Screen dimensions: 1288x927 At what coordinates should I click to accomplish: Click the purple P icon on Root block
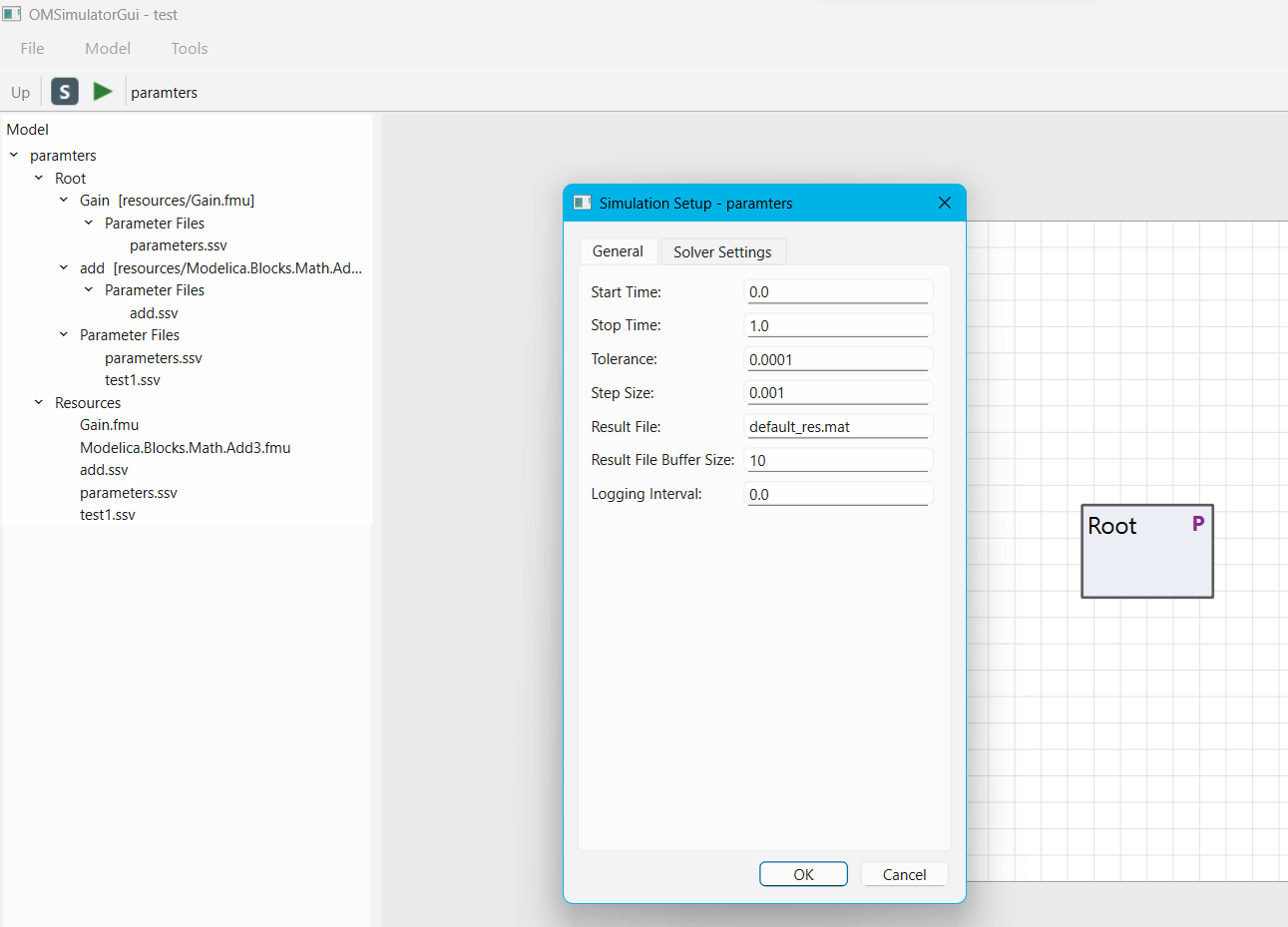[x=1198, y=523]
